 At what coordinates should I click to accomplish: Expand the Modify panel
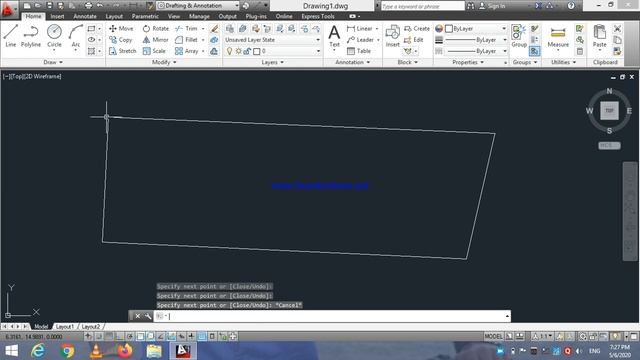(x=164, y=62)
